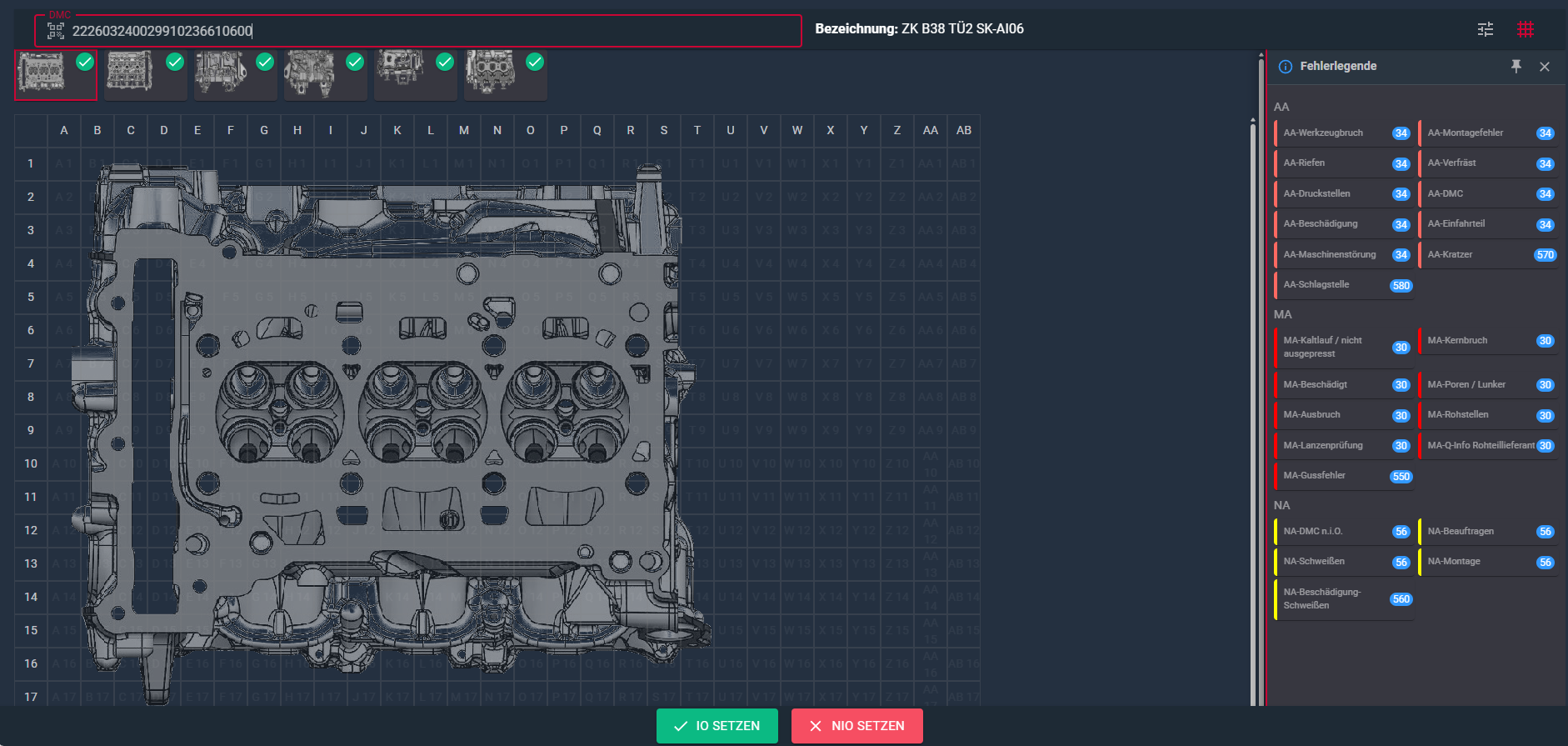Screen dimensions: 1568x746
Task: Select the sixth cylinder head view thumbnail
Action: [x=506, y=75]
